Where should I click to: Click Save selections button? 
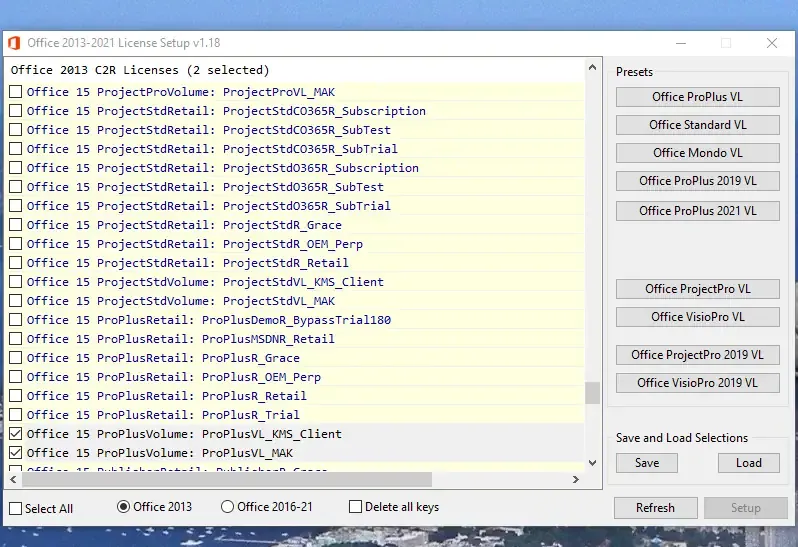[647, 463]
